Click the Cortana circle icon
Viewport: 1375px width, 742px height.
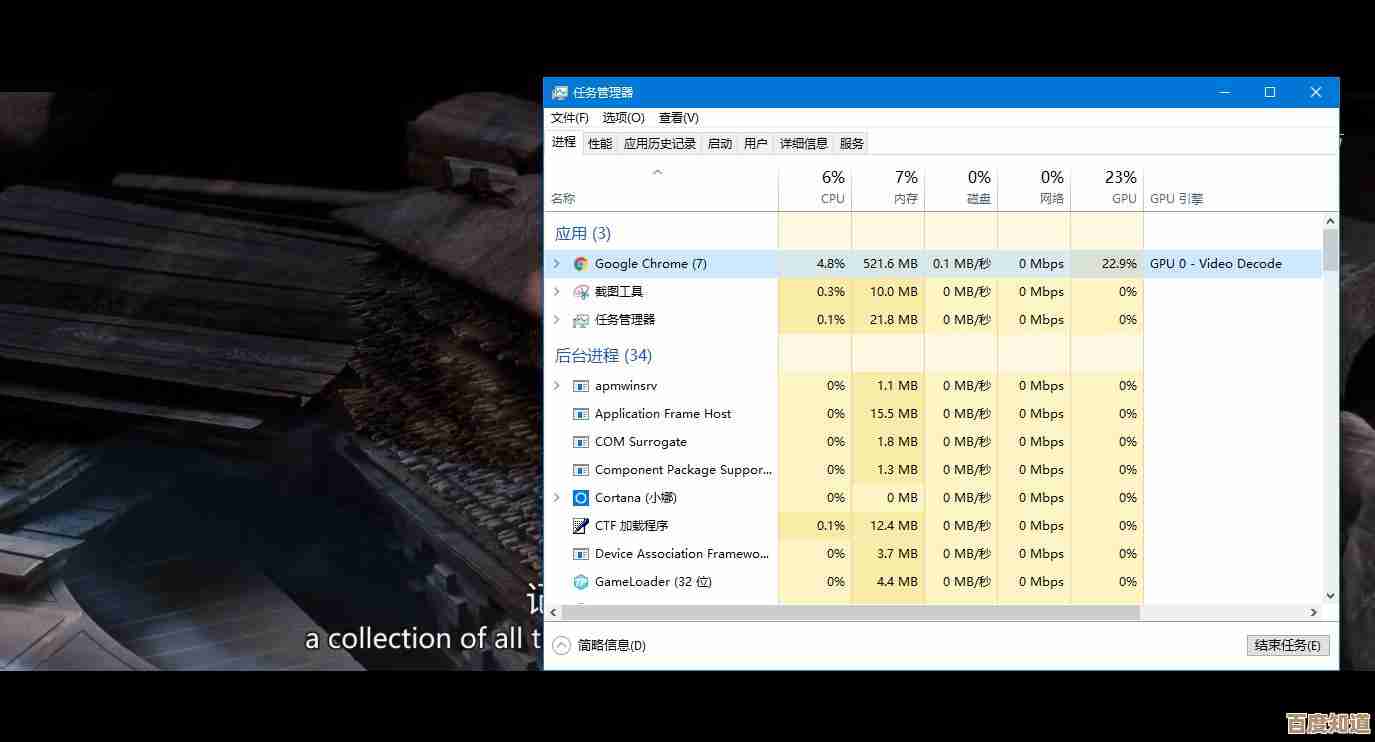tap(580, 498)
